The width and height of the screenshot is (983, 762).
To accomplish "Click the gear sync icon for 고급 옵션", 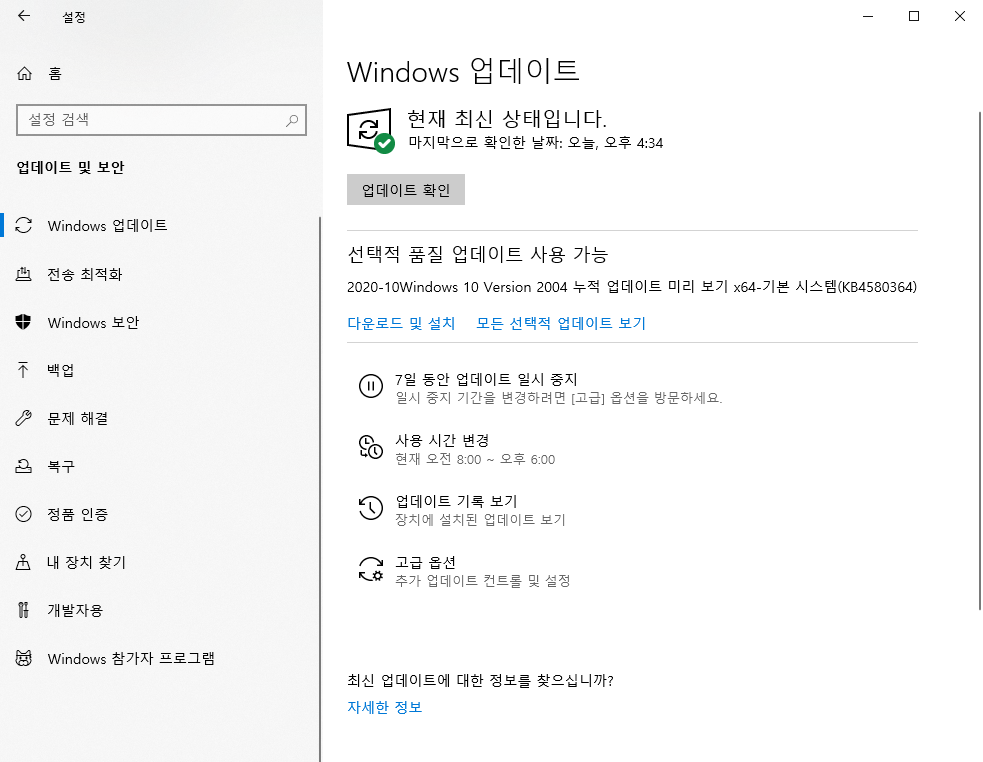I will coord(371,569).
